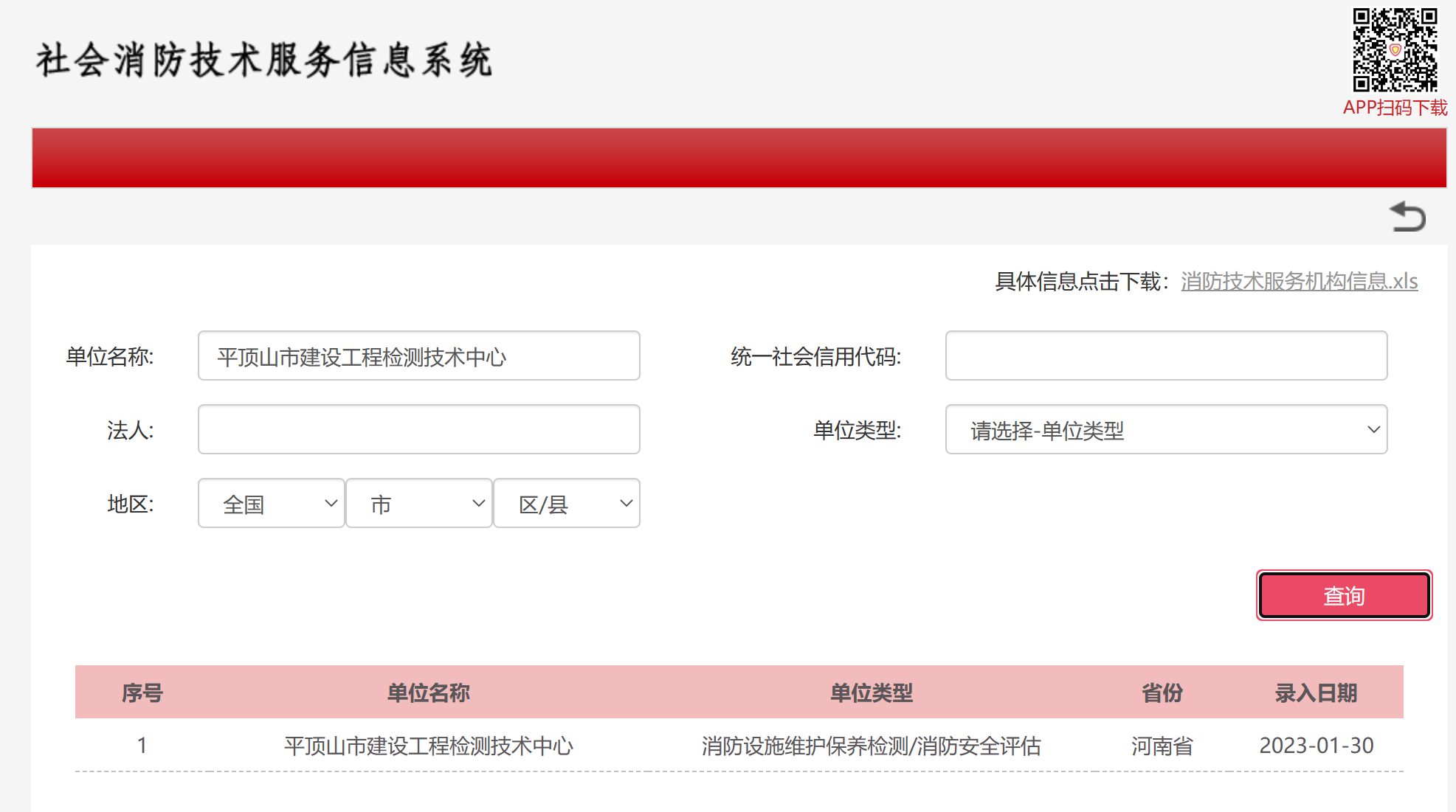
Task: Click the 查询 search button
Action: tap(1344, 595)
